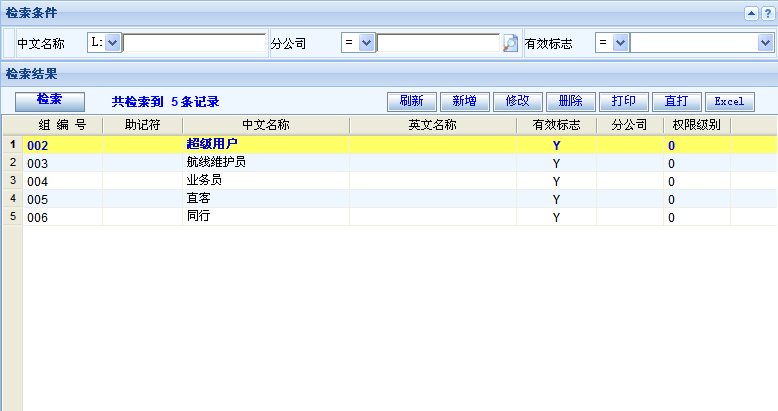Click the 分公司 lookup magnifier icon

tap(510, 43)
